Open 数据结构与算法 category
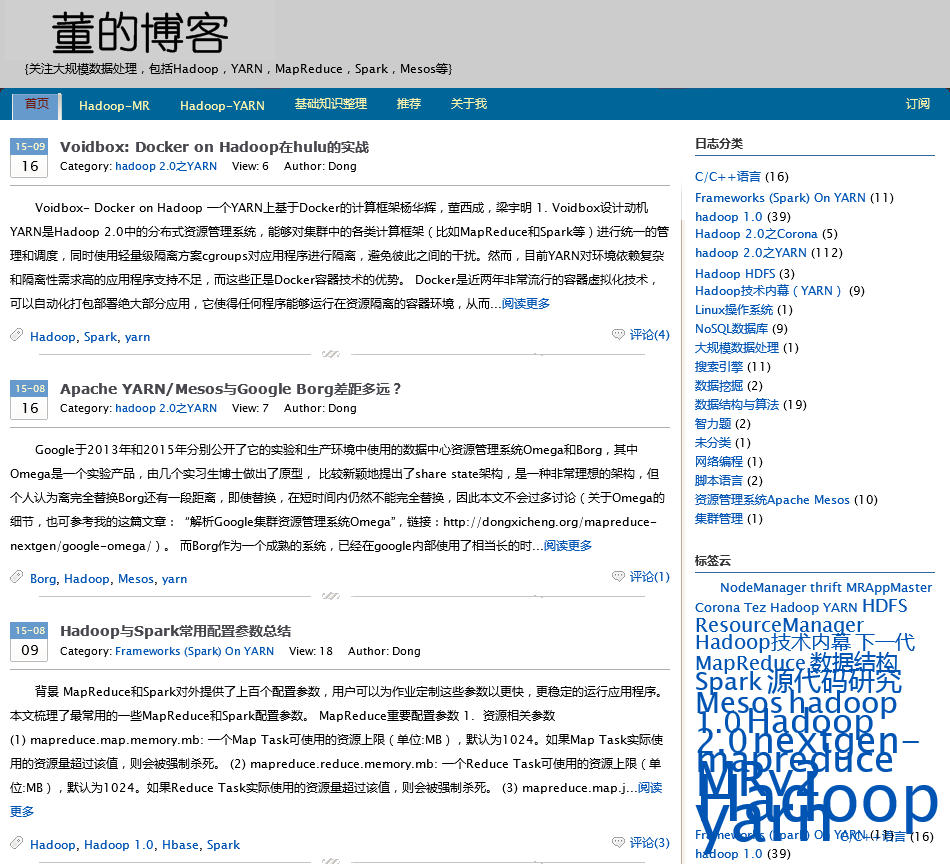 pyautogui.click(x=737, y=404)
